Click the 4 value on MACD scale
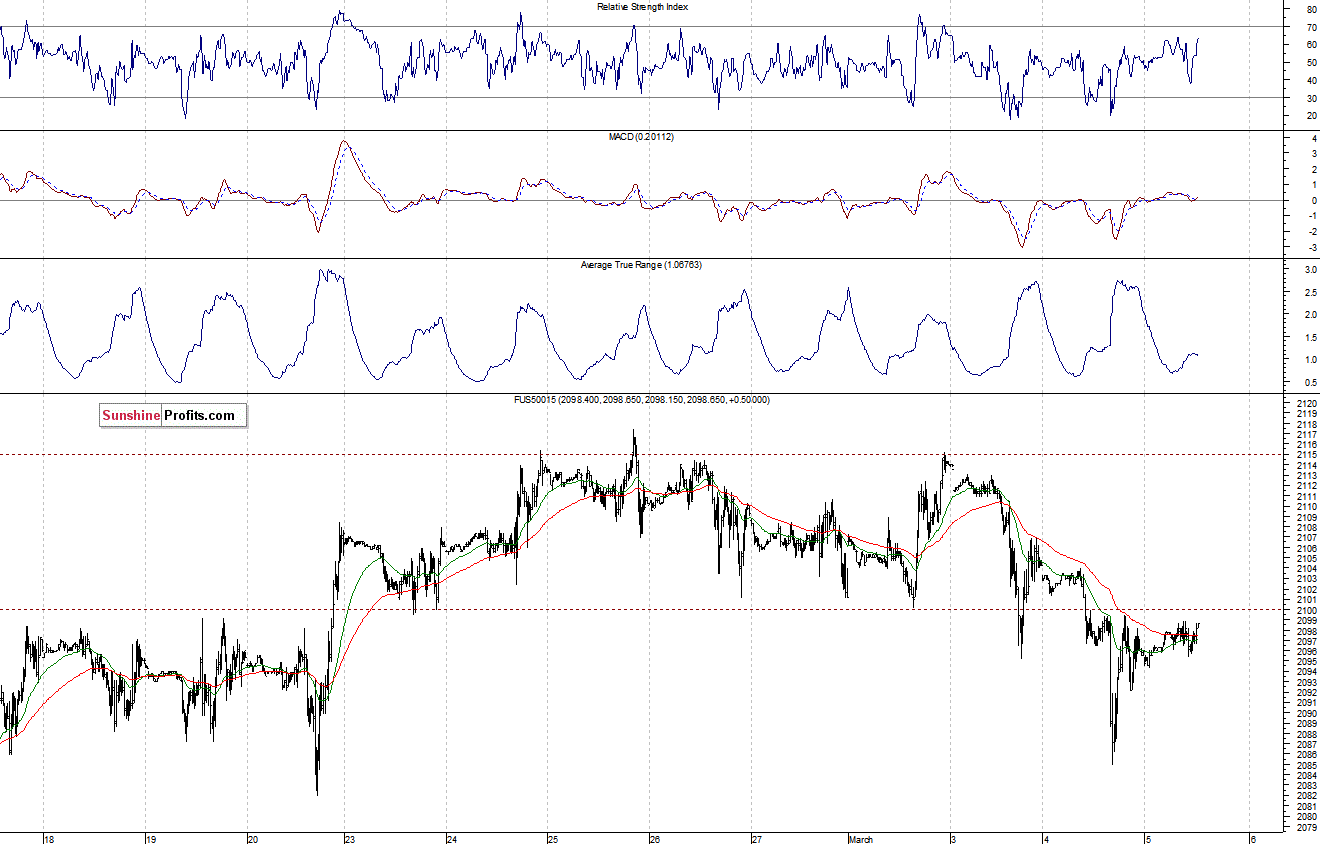Viewport: 1320px width, 844px height. point(1313,138)
